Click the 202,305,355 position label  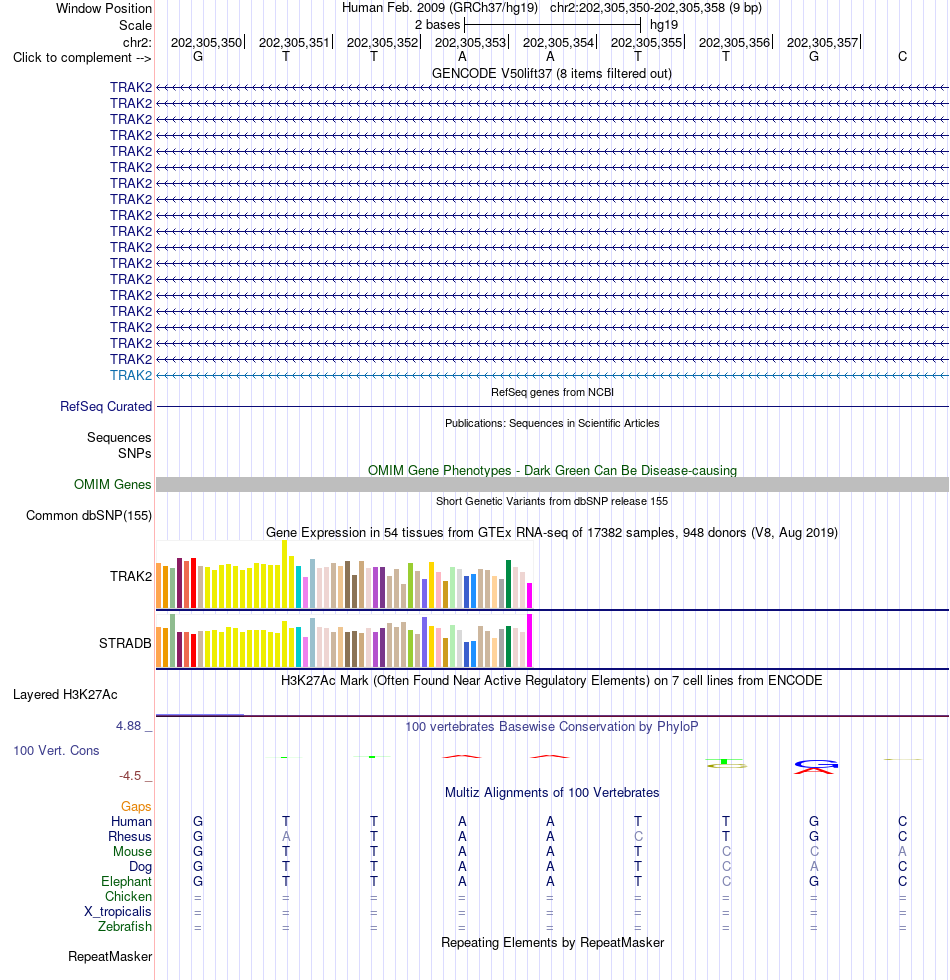[646, 42]
